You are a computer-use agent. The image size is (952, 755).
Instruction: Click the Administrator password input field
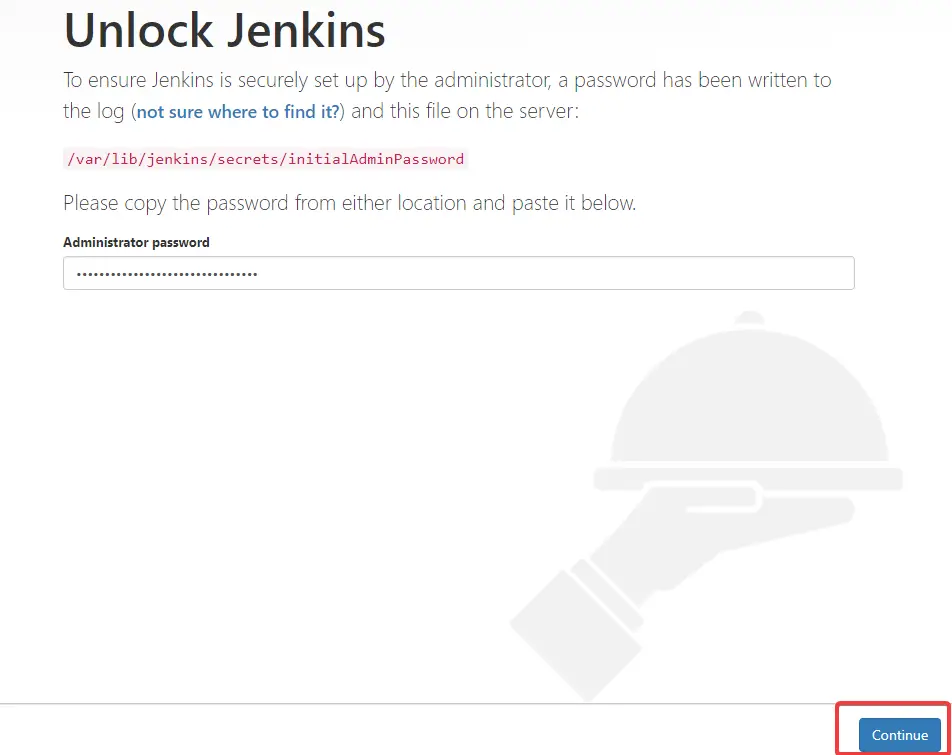(459, 272)
